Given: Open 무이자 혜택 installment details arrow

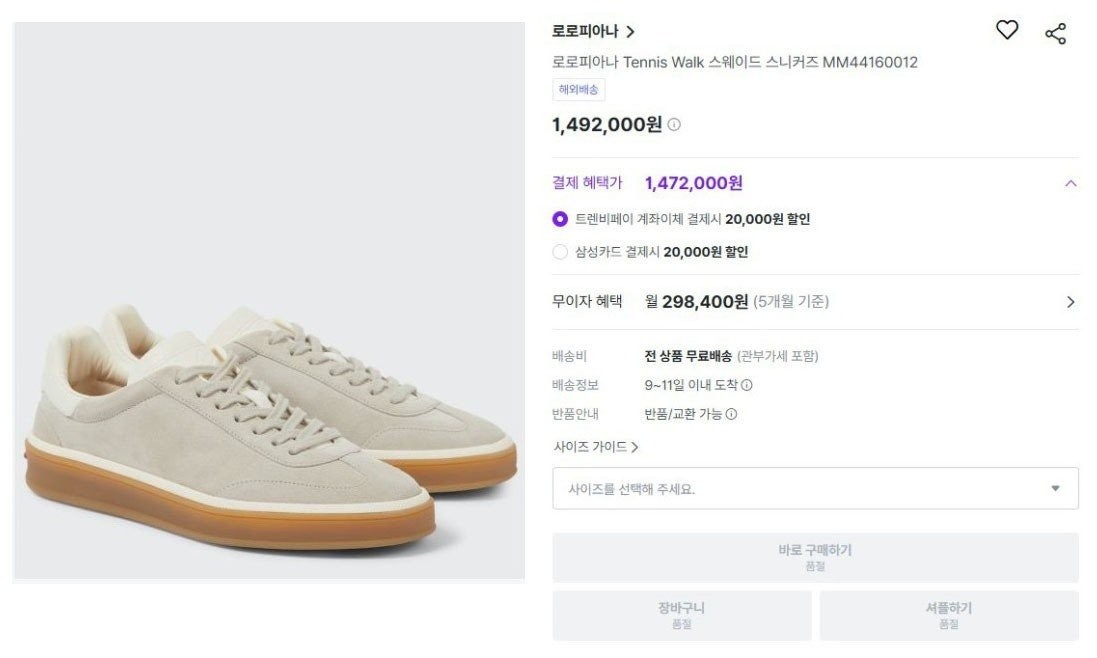Looking at the screenshot, I should pyautogui.click(x=1069, y=301).
